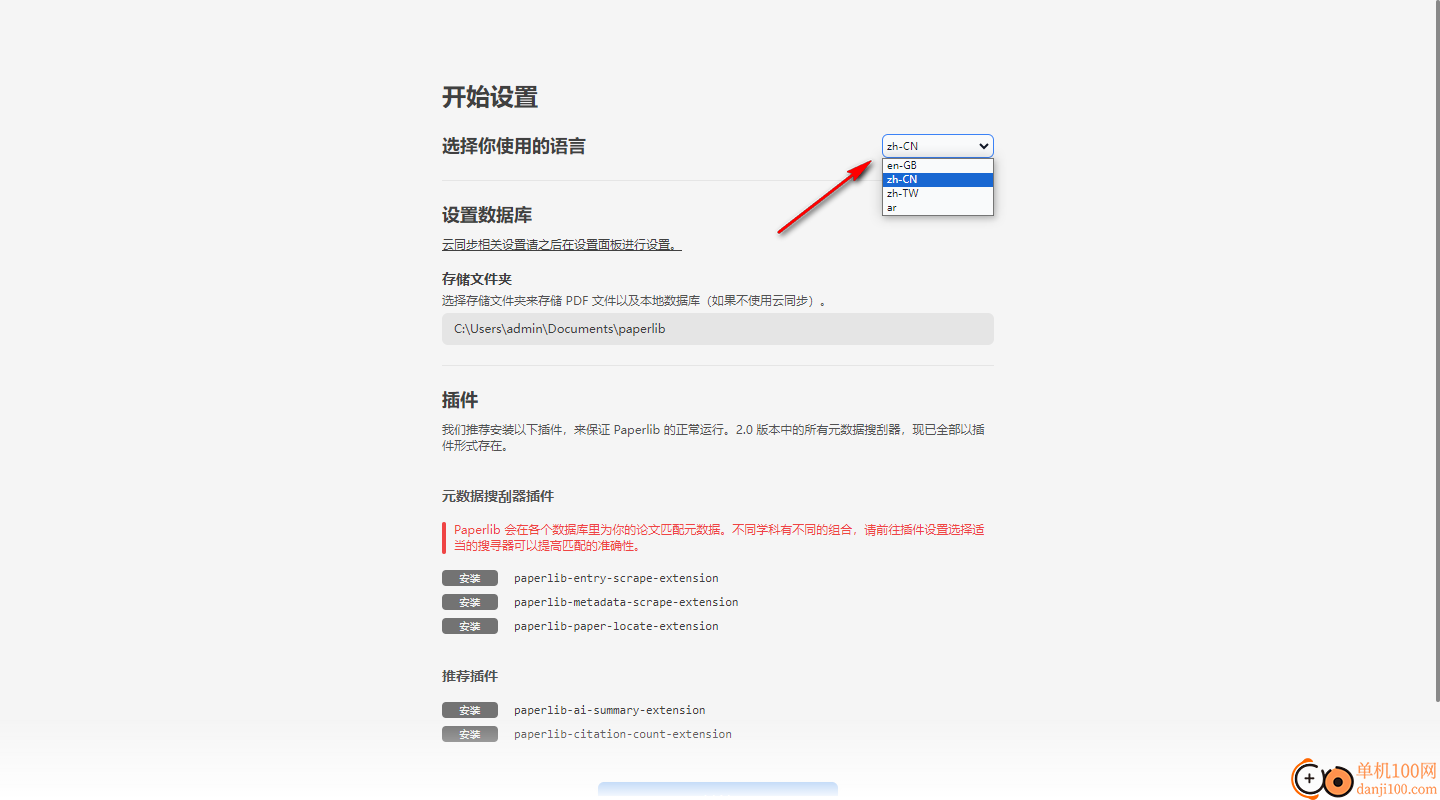Screen dimensions: 1440x800
Task: Click the red Paperlib metadata matching notice
Action: (x=718, y=538)
